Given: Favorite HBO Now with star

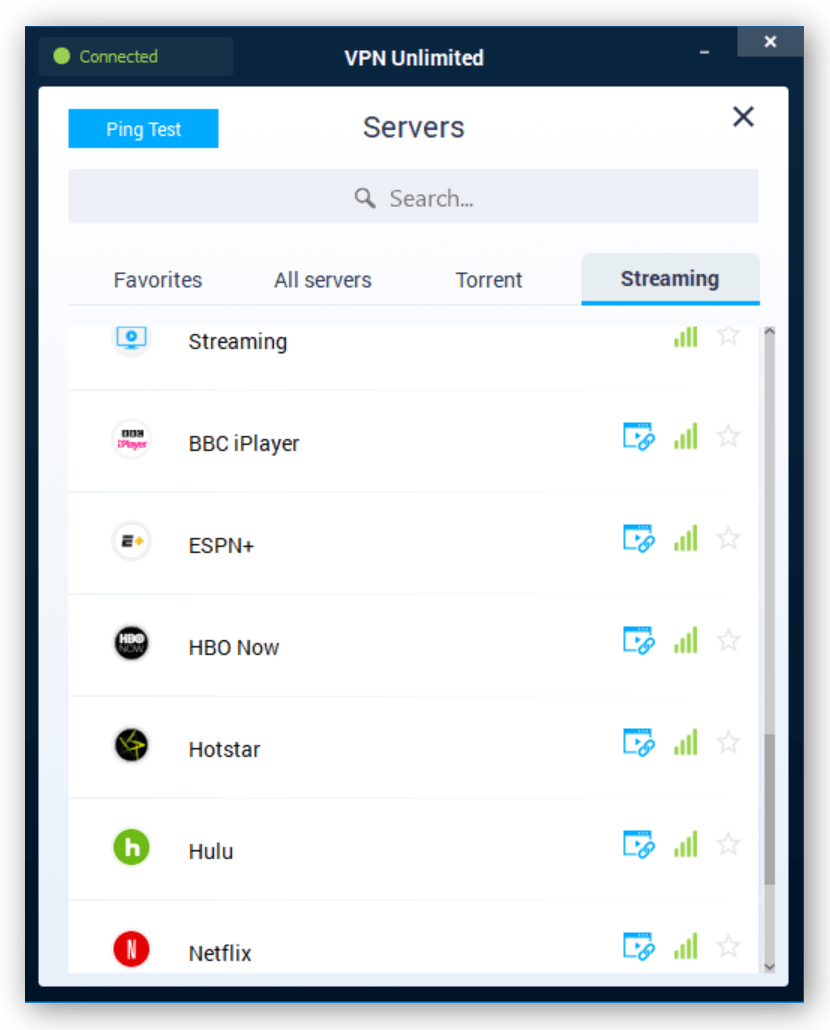Looking at the screenshot, I should [728, 640].
